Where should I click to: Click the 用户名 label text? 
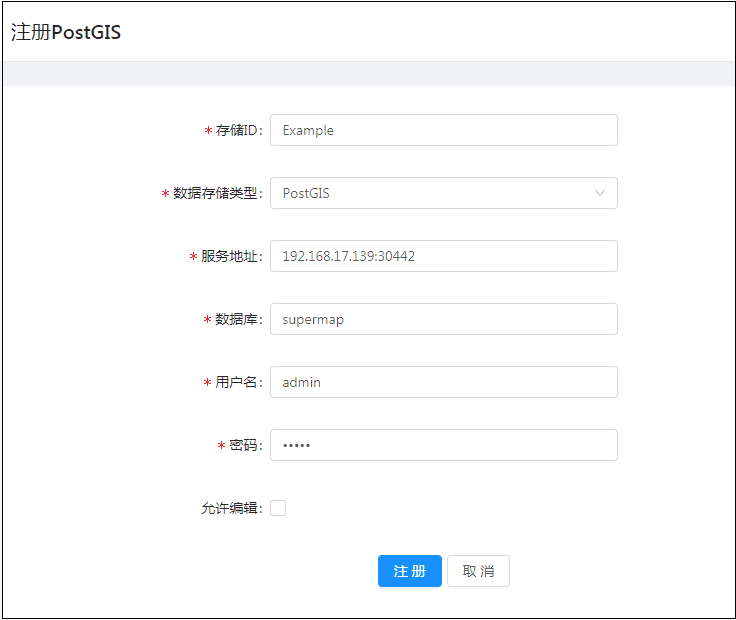click(237, 383)
